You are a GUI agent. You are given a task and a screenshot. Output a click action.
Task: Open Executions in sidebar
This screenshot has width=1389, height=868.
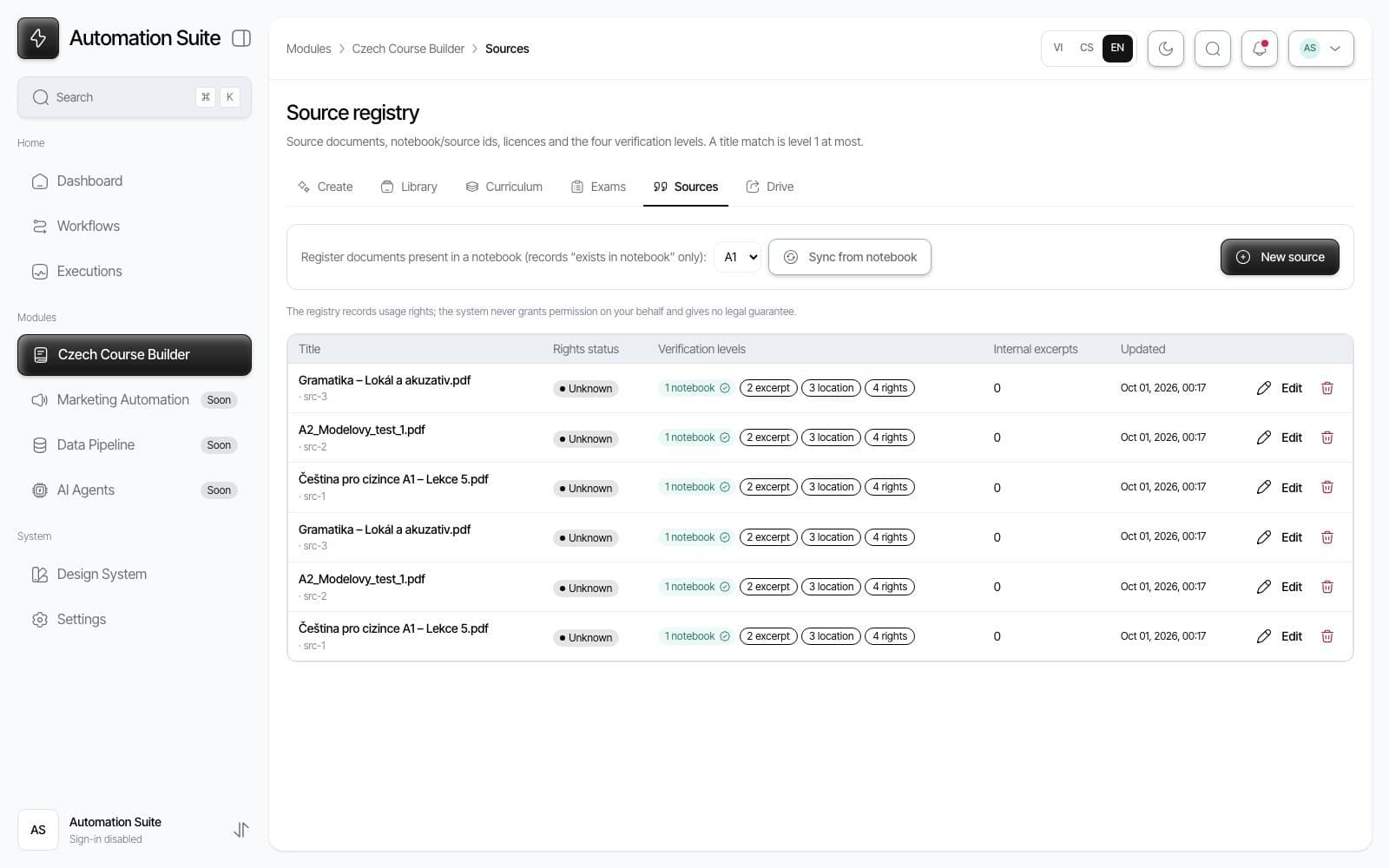(x=135, y=271)
